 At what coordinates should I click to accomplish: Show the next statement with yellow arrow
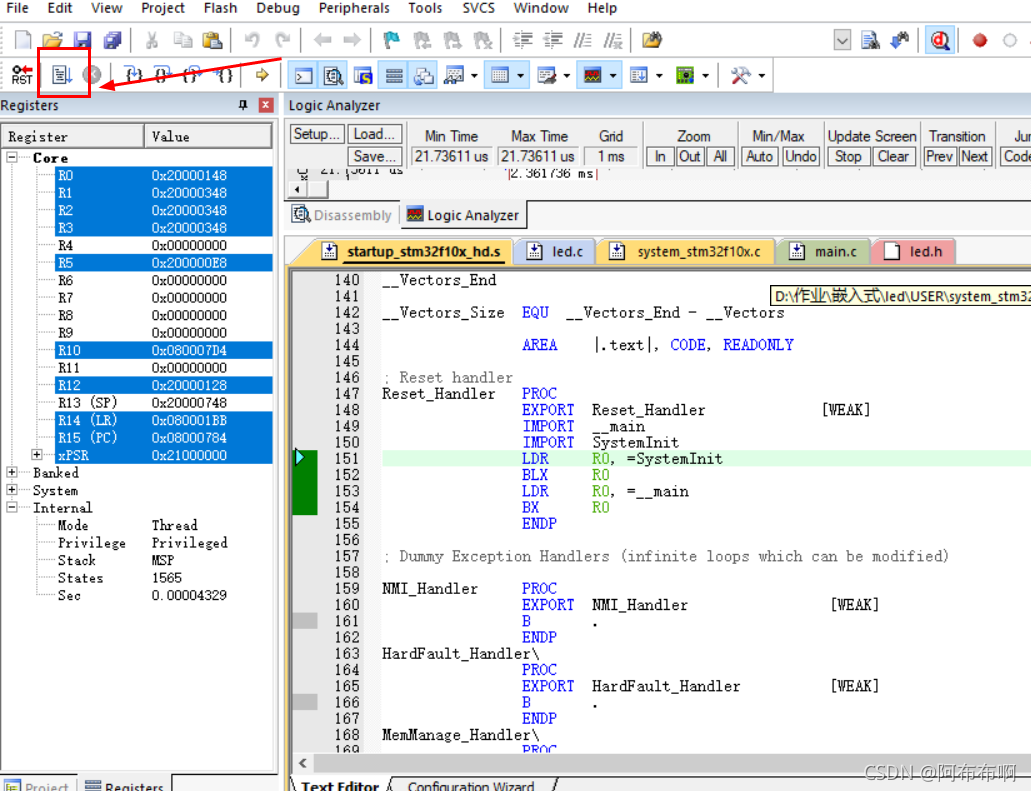click(262, 75)
